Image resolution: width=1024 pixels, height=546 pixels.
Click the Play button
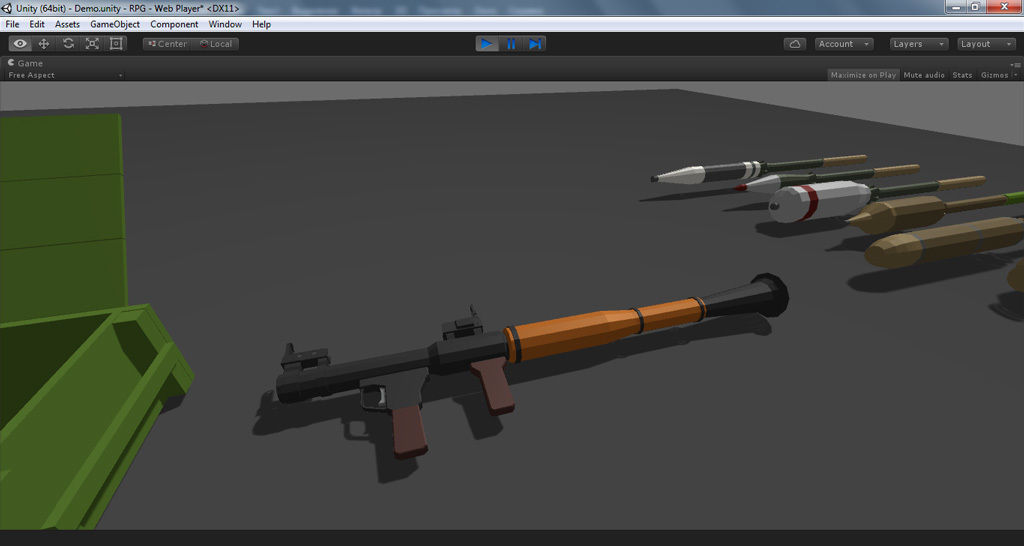[x=487, y=44]
